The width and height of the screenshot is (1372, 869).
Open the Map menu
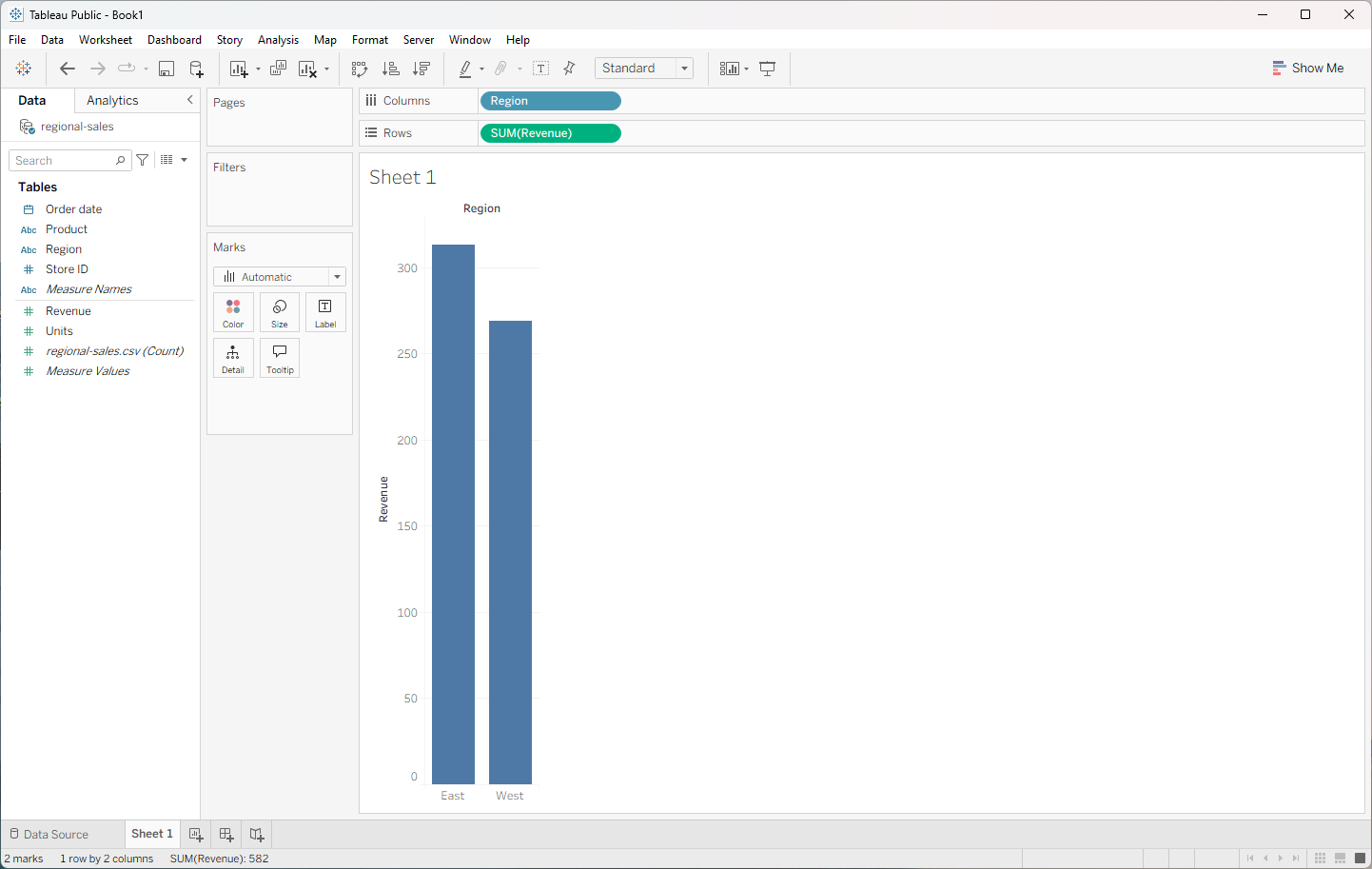click(x=325, y=40)
